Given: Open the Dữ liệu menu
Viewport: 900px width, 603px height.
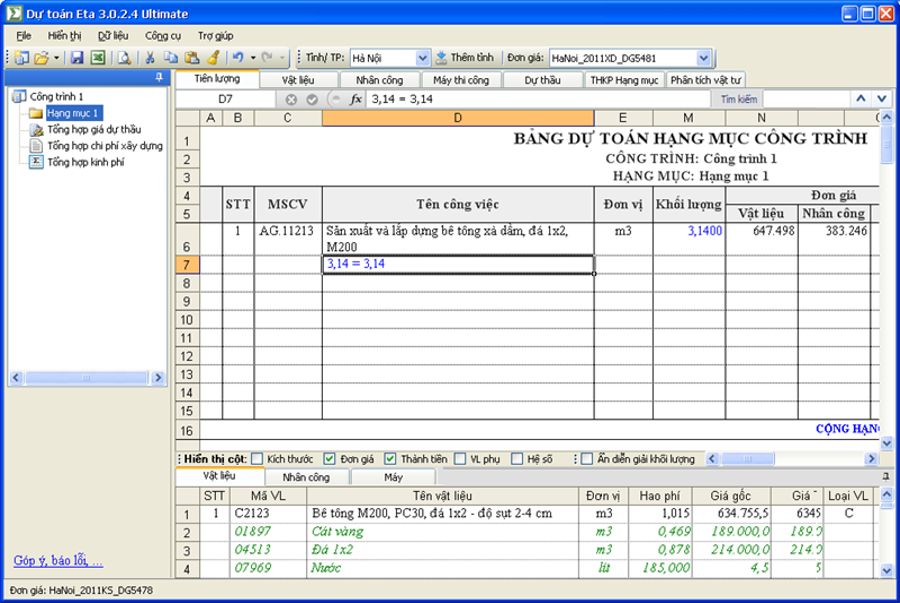Looking at the screenshot, I should click(x=113, y=35).
